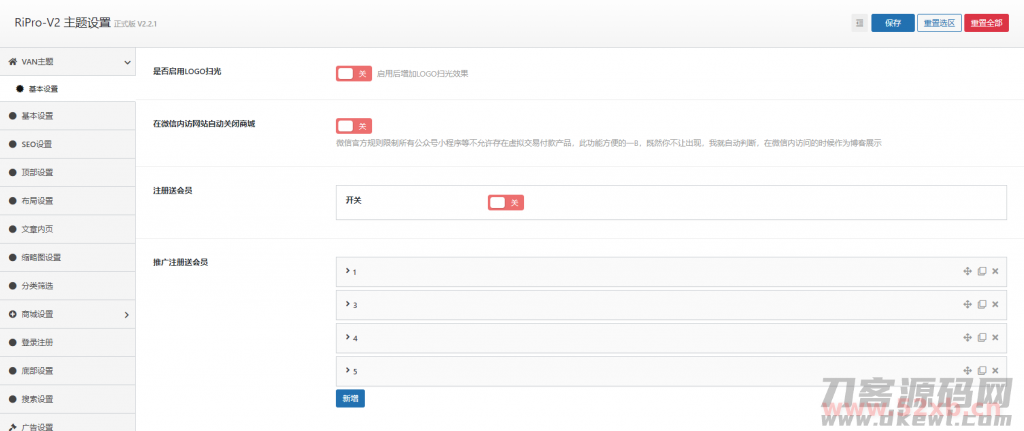Screen dimensions: 1024x431
Task: Click the 重置选区 button
Action: point(938,23)
